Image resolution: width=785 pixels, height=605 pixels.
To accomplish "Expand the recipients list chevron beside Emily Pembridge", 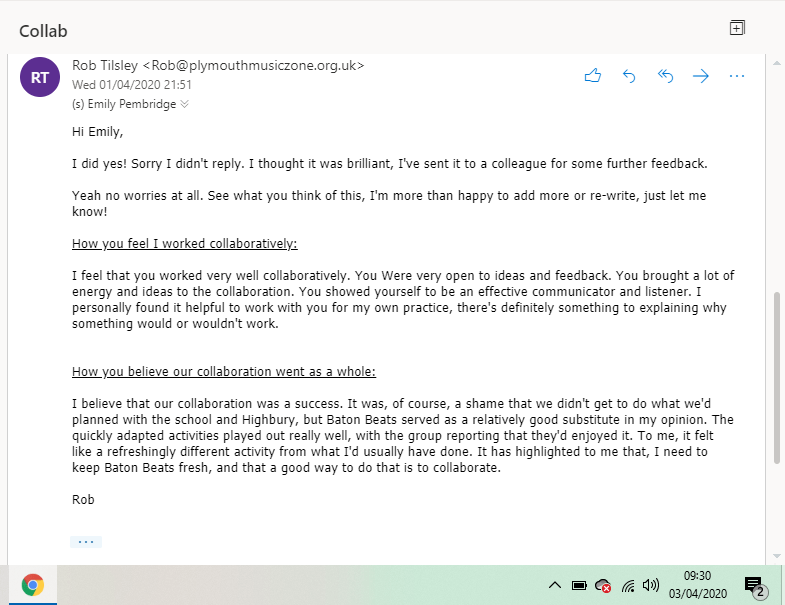I will click(184, 104).
